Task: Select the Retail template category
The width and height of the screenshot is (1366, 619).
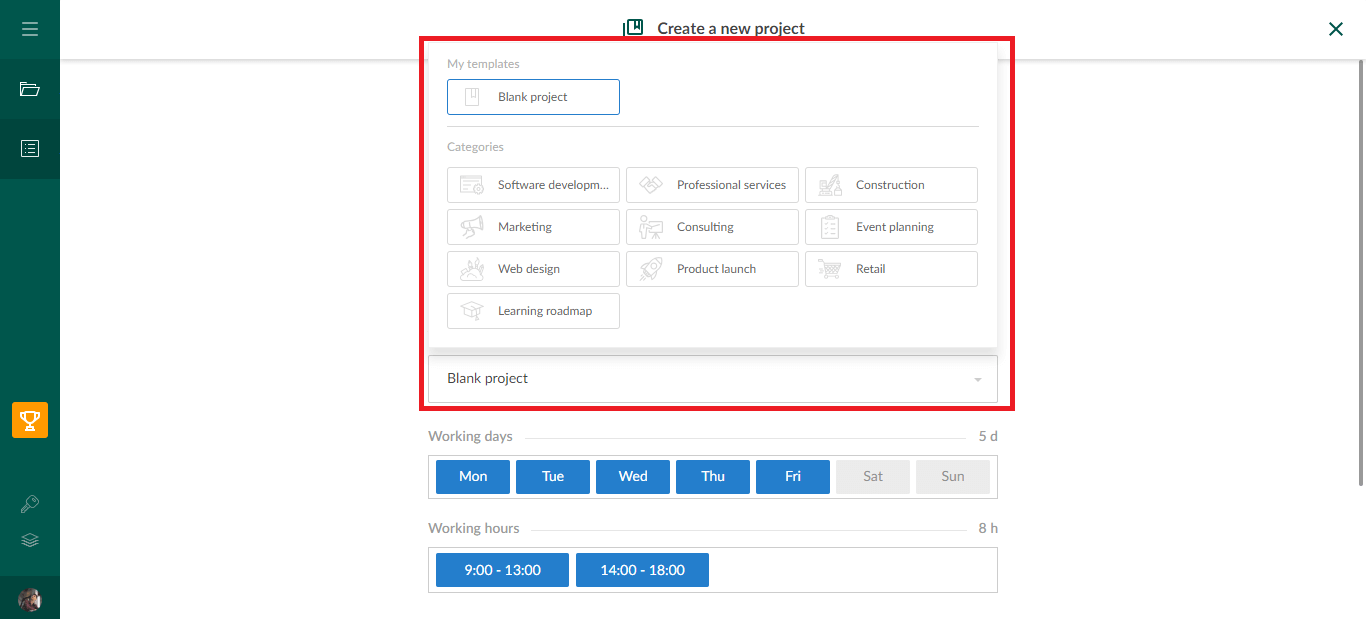Action: 891,269
